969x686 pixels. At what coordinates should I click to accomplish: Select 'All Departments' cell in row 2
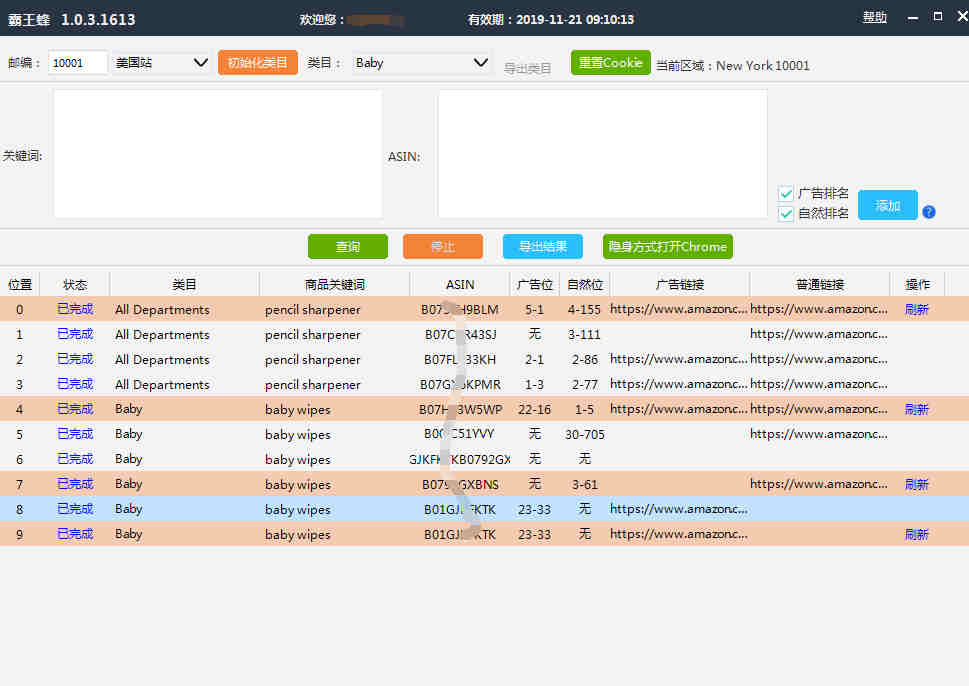(x=162, y=359)
